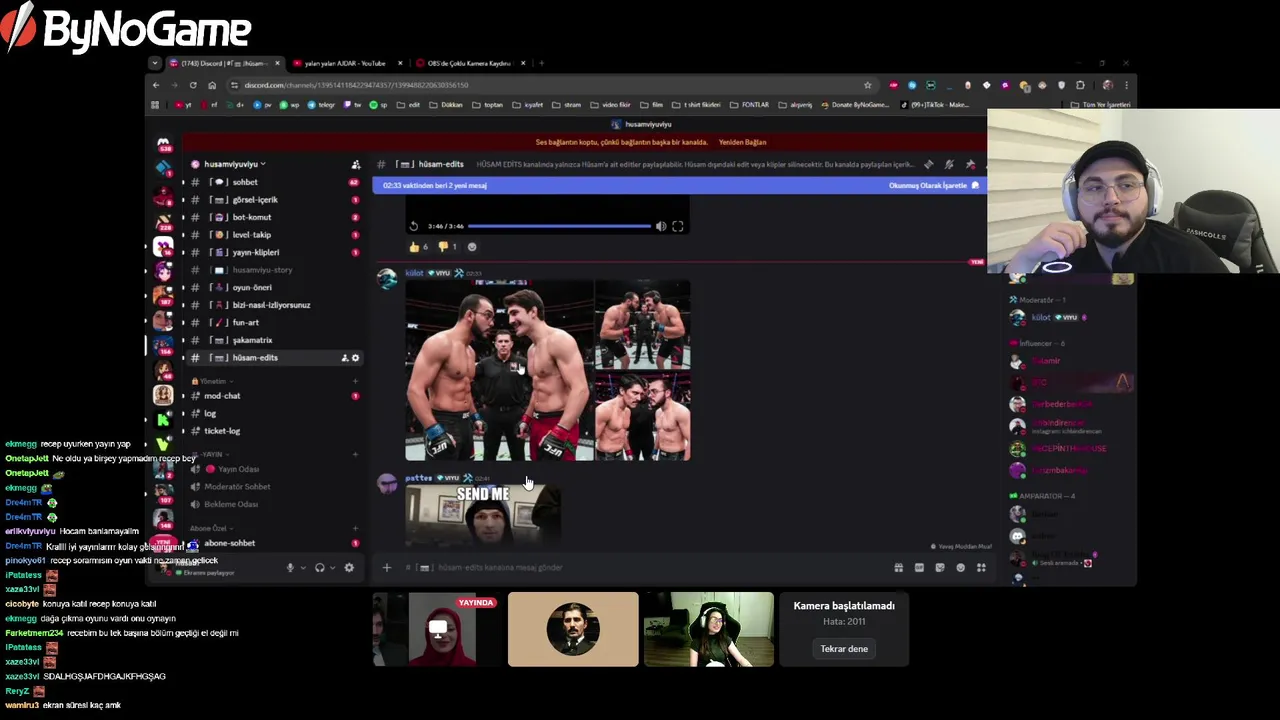Screen dimensions: 1280x720
Task: Open large UFC face-off image
Action: (499, 370)
